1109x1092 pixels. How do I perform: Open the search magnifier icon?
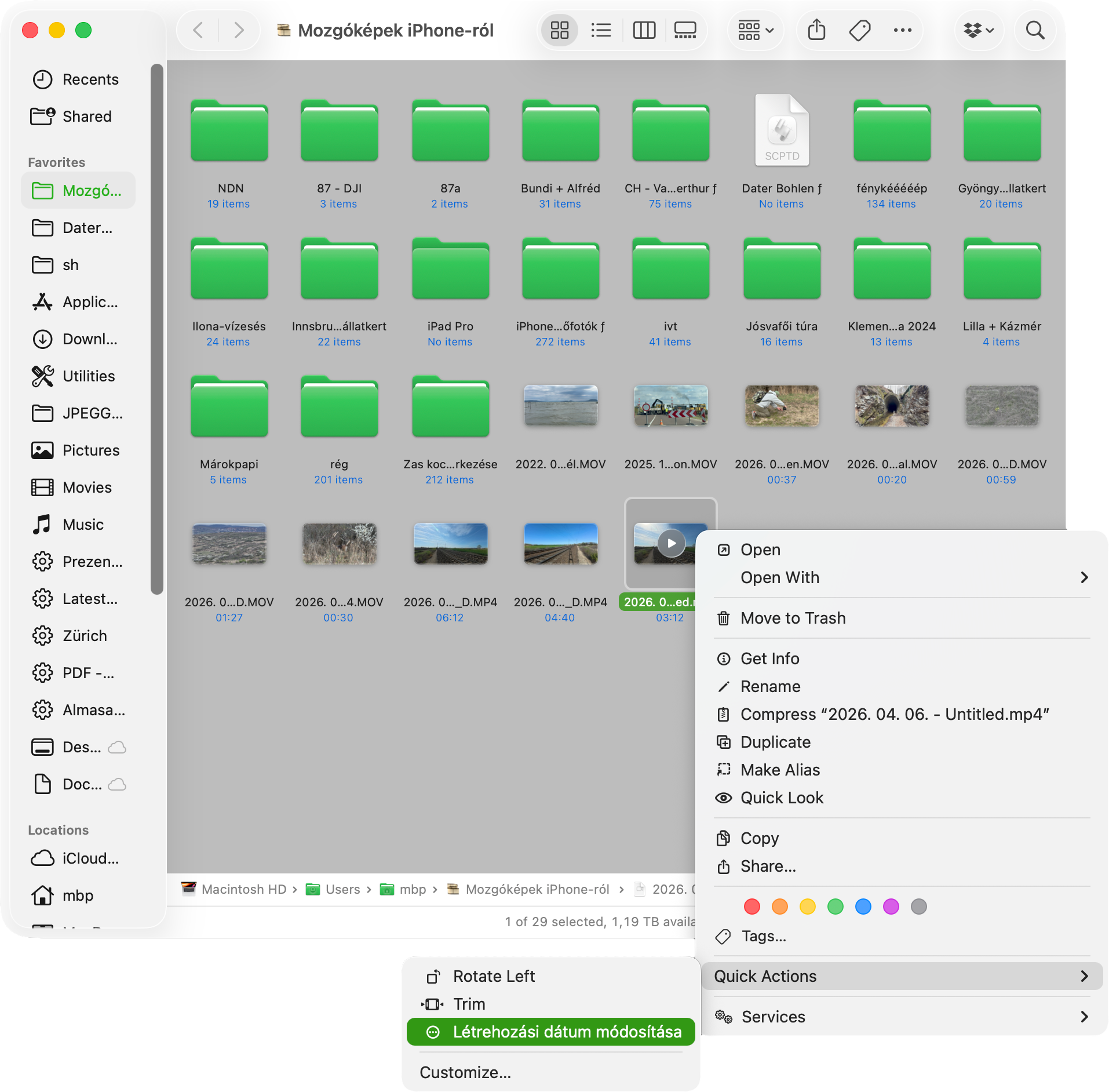pyautogui.click(x=1035, y=30)
